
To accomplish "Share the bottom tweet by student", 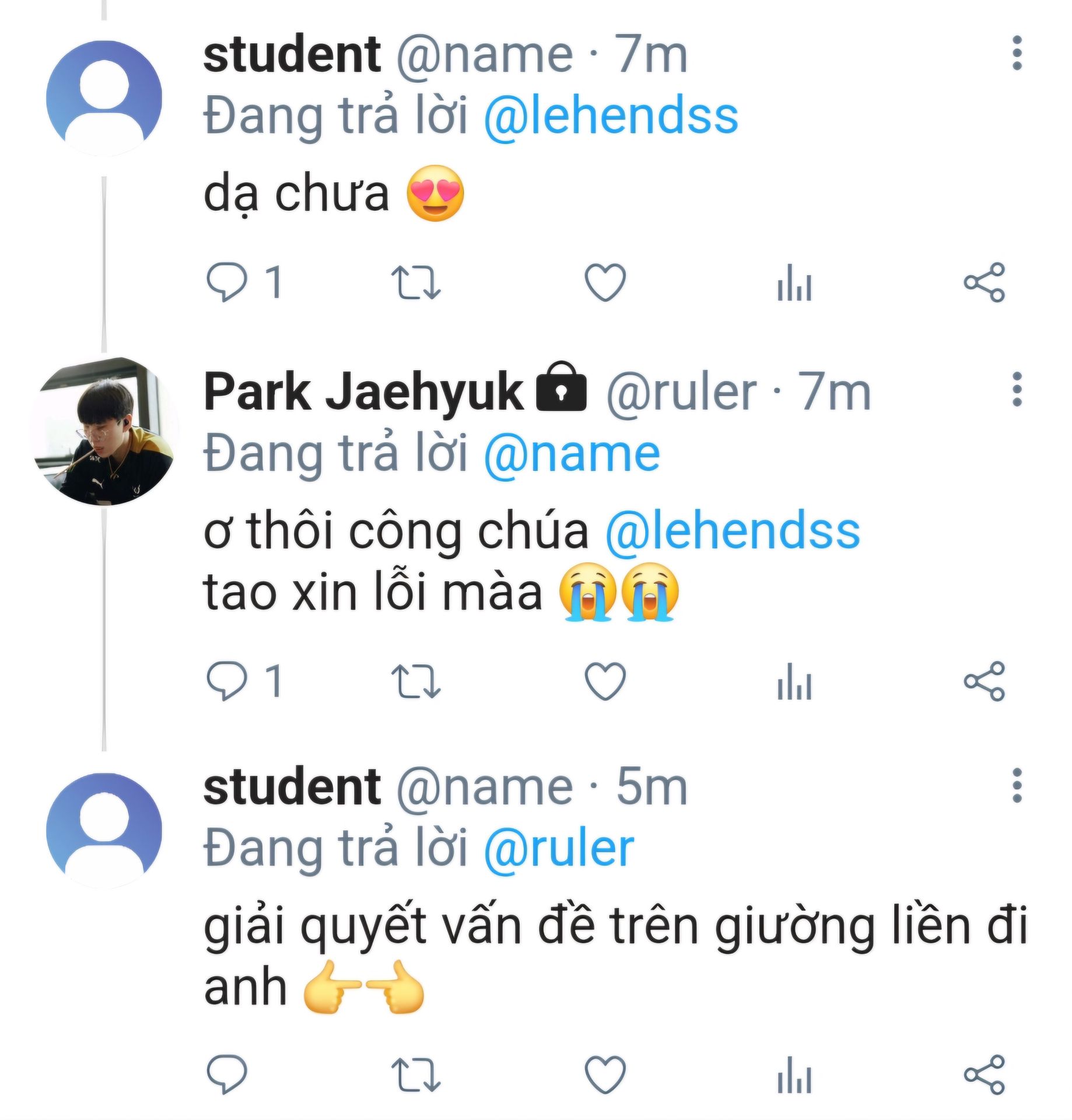I will (984, 1074).
